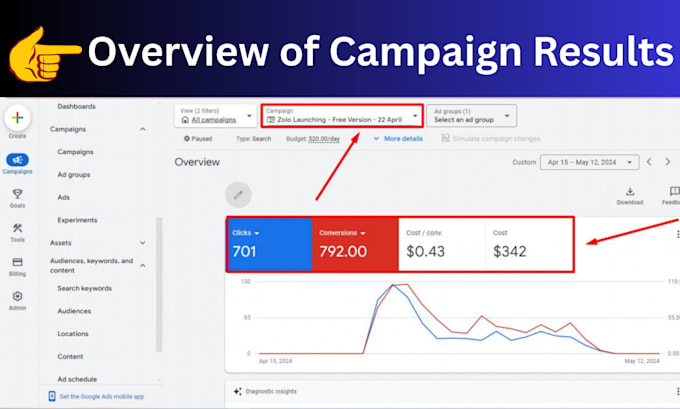680x409 pixels.
Task: Open Experiments in sidebar
Action: coord(77,220)
